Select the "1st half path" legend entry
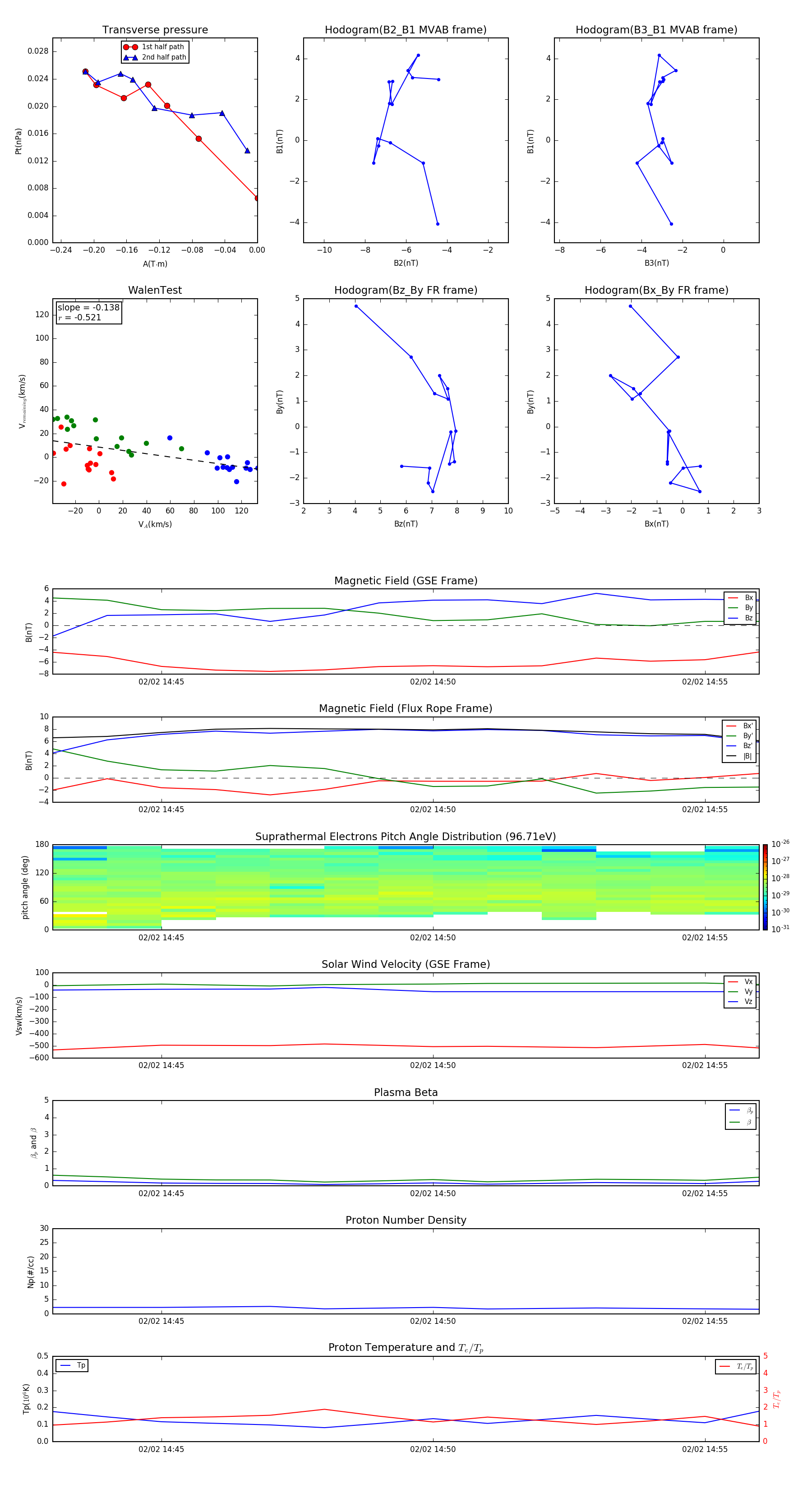The height and width of the screenshot is (1489, 812). [154, 47]
